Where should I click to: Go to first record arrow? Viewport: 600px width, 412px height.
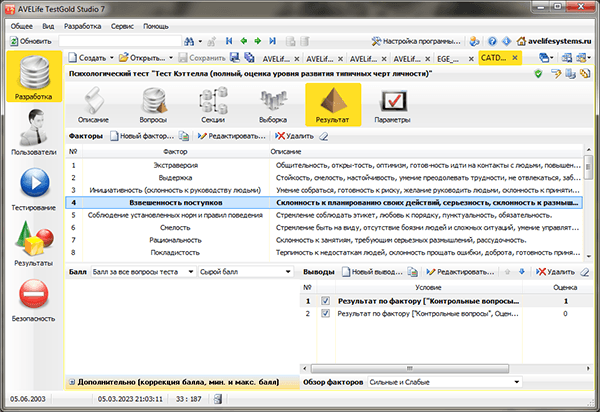[229, 41]
